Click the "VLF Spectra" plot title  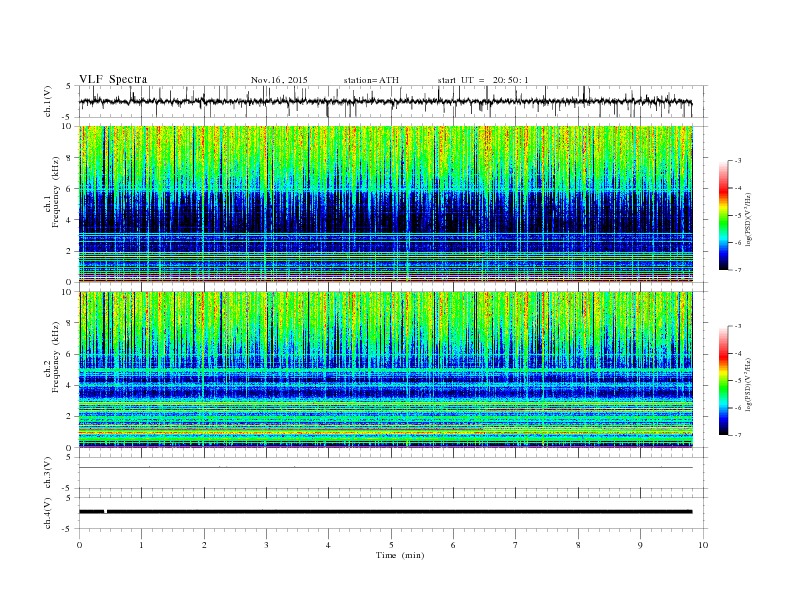[113, 79]
